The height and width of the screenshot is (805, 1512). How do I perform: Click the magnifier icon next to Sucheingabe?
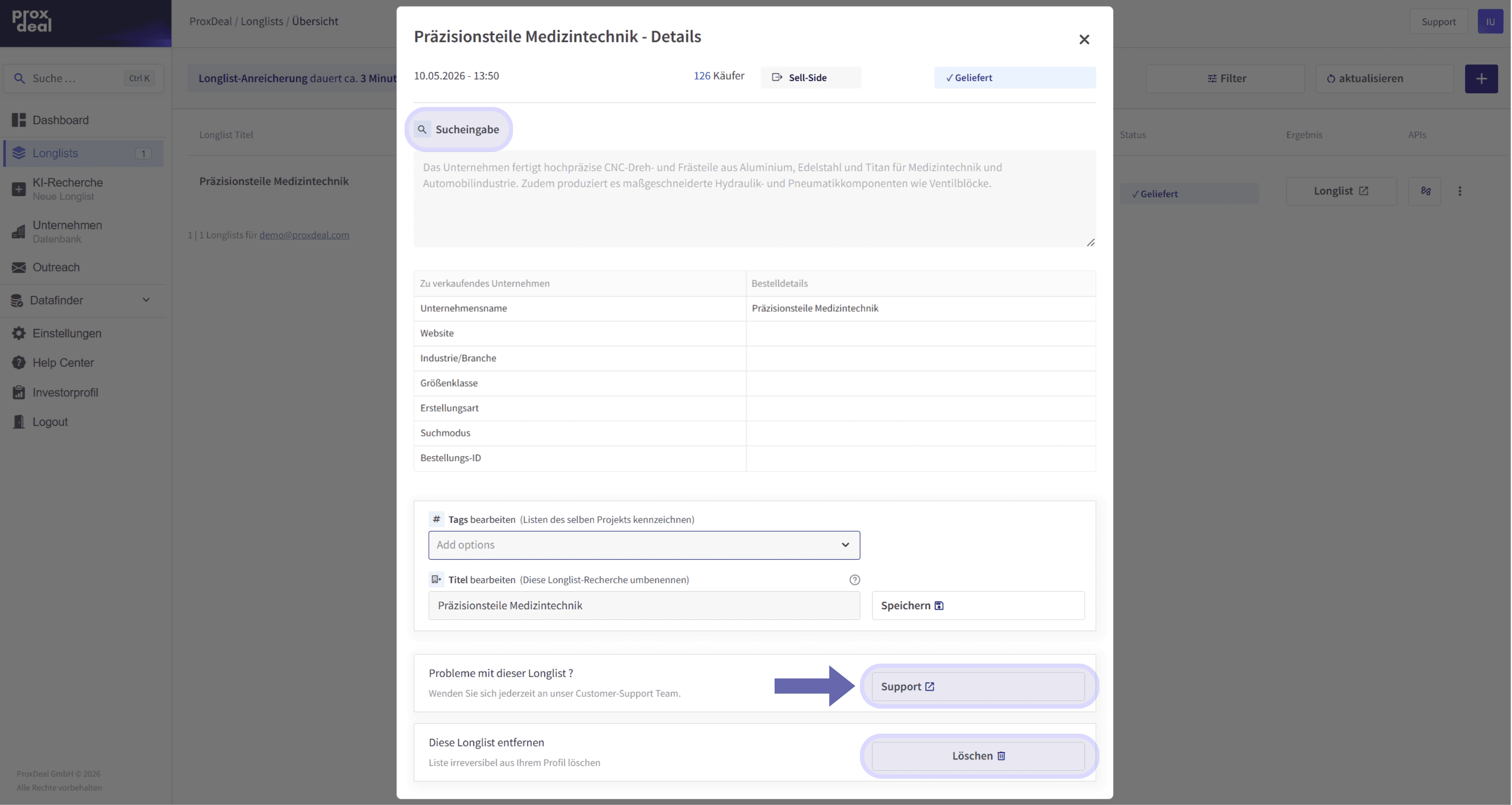422,129
